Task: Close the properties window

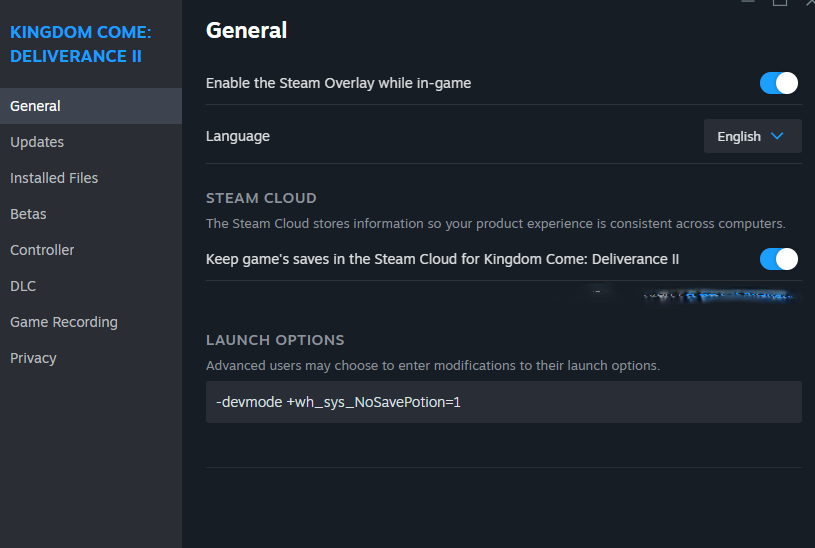Action: point(810,3)
